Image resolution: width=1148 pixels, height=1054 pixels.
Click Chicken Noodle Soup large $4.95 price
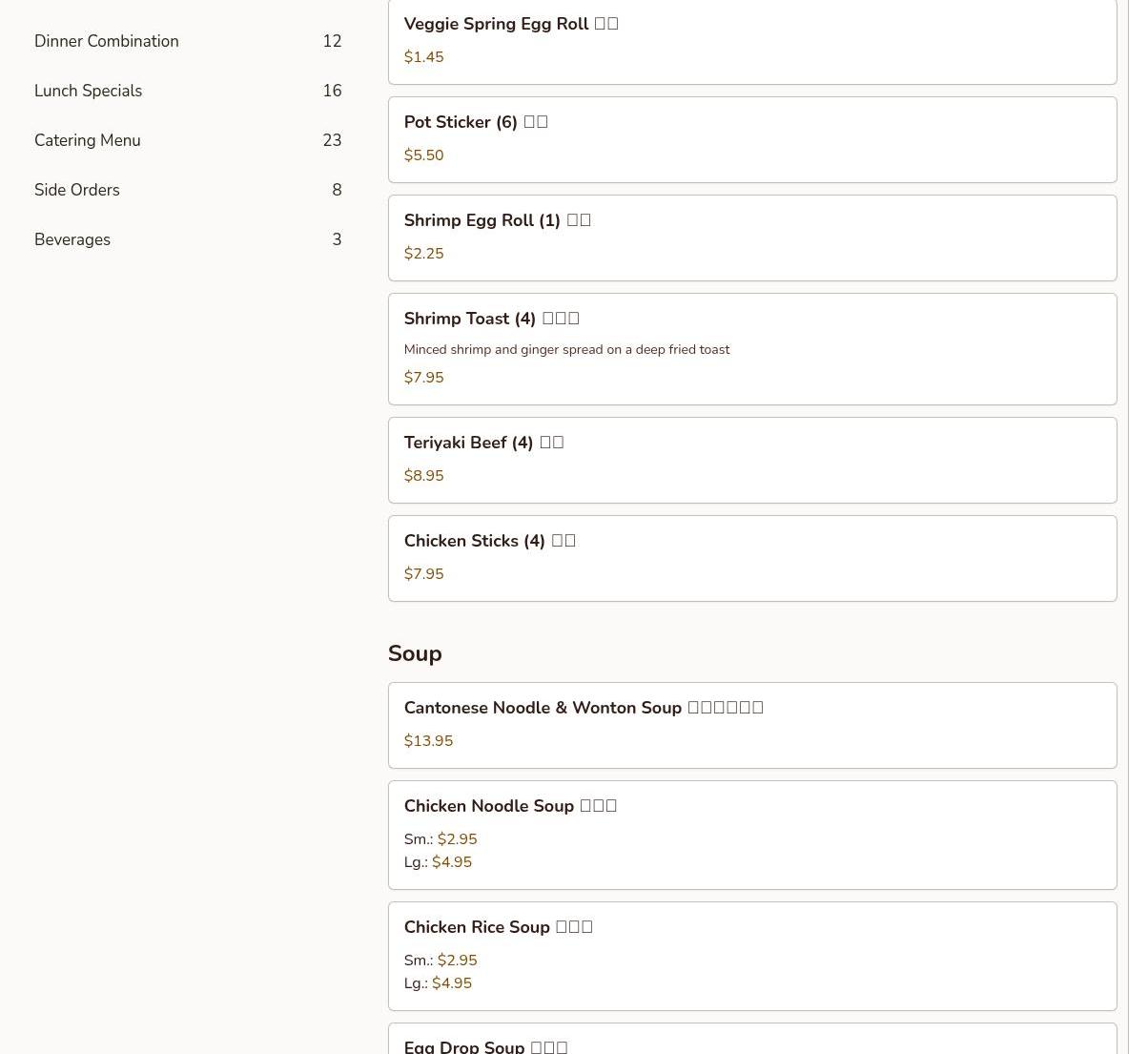(452, 862)
